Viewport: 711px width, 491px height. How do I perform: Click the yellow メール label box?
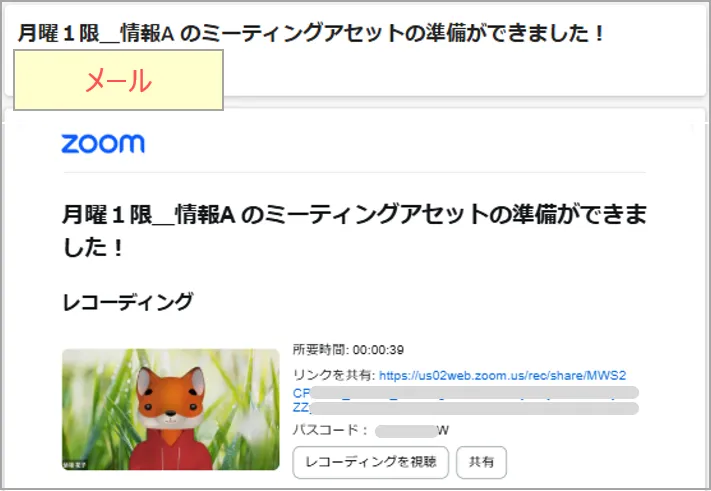118,80
